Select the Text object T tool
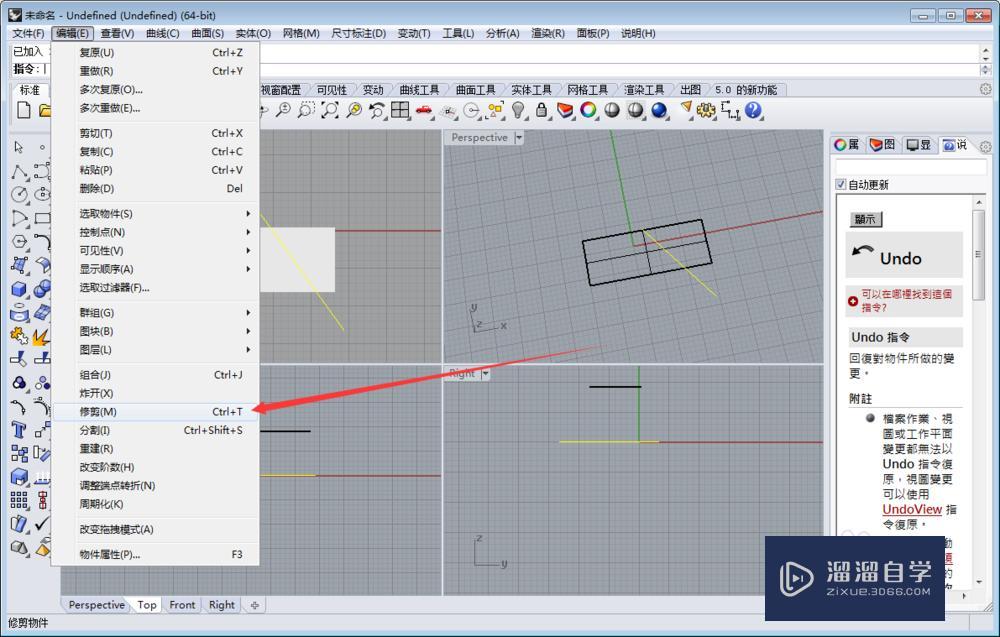 click(x=18, y=430)
